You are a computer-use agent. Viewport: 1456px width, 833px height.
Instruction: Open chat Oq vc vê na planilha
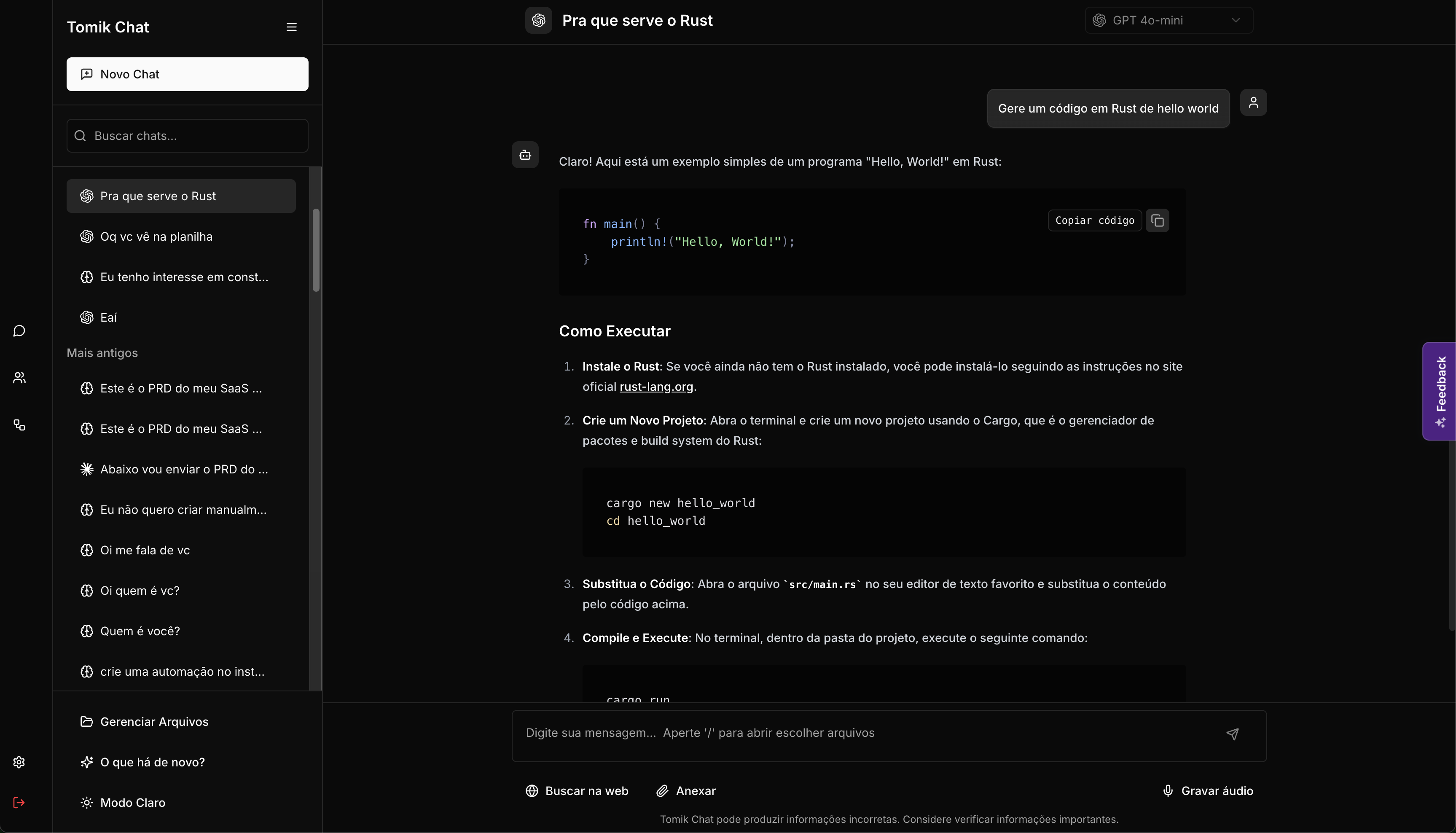pyautogui.click(x=181, y=237)
